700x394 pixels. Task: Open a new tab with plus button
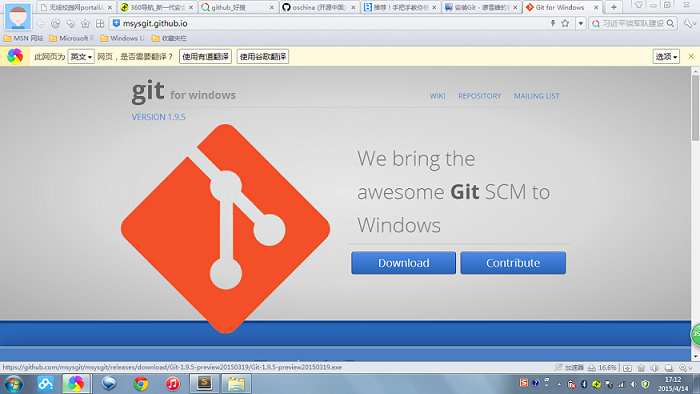[613, 7]
